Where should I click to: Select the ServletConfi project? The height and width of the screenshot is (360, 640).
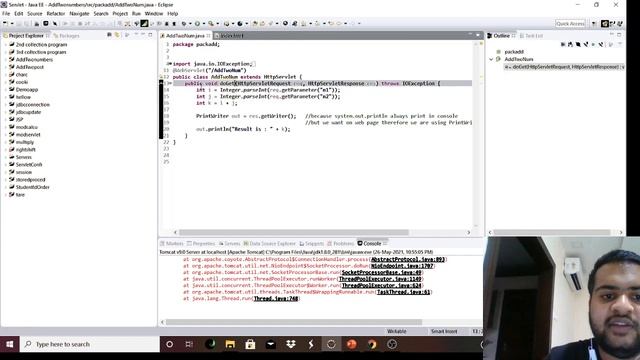(x=29, y=164)
